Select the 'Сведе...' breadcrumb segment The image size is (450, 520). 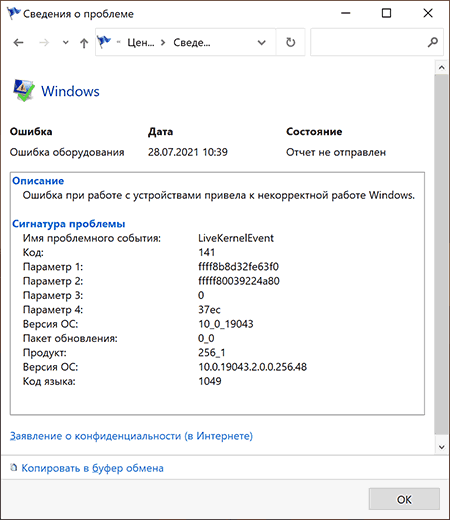coord(192,43)
